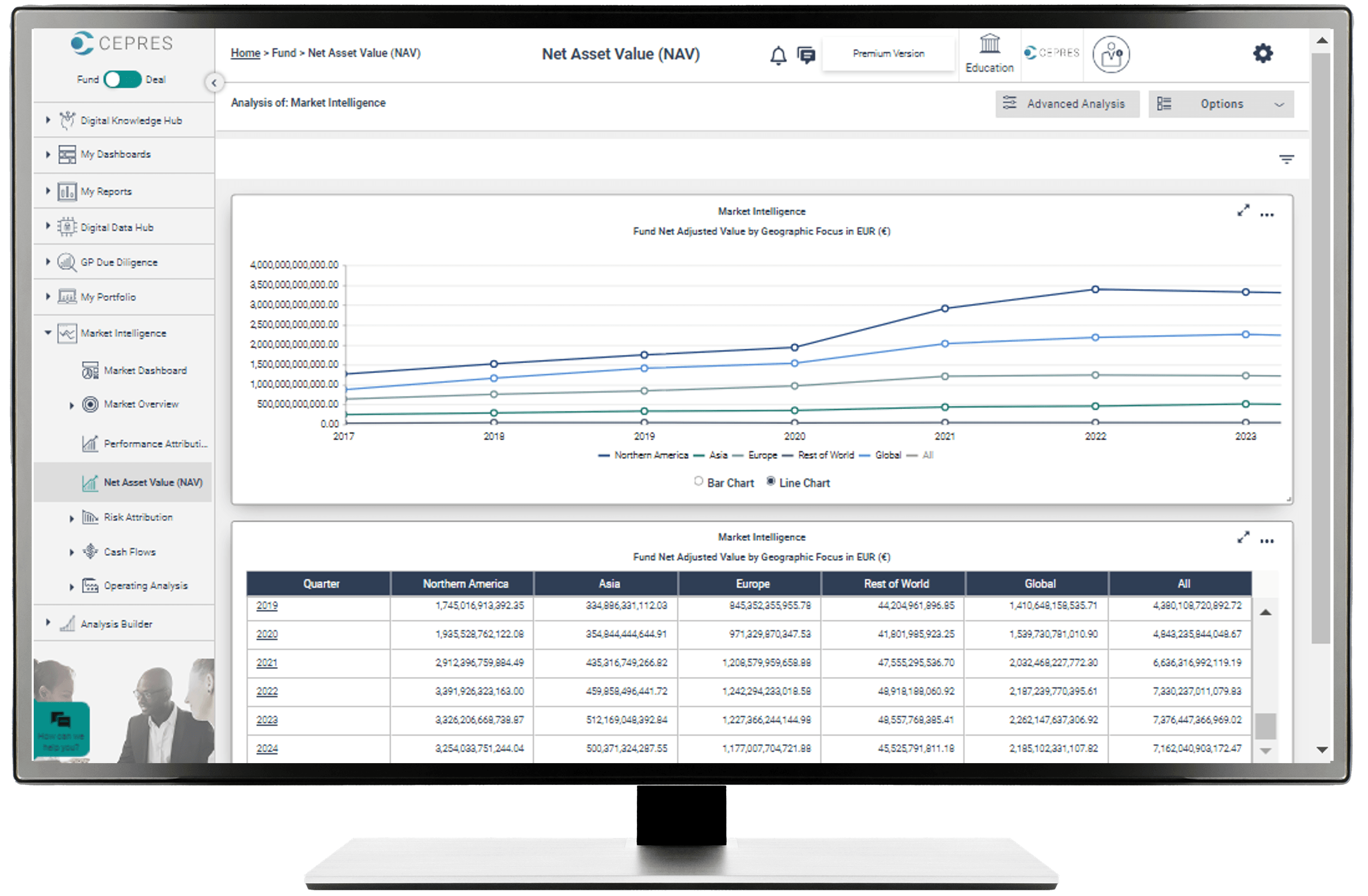
Task: Open the Education building icon
Action: coord(990,44)
